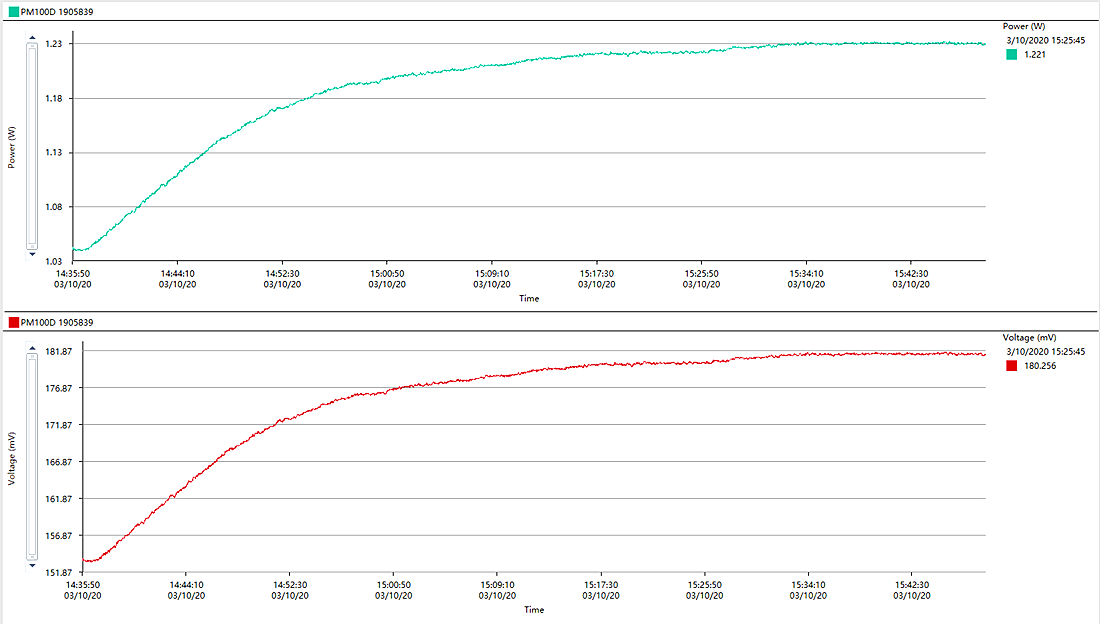Click the 1.221 power readout value
Viewport: 1100px width, 624px height.
coord(1036,55)
